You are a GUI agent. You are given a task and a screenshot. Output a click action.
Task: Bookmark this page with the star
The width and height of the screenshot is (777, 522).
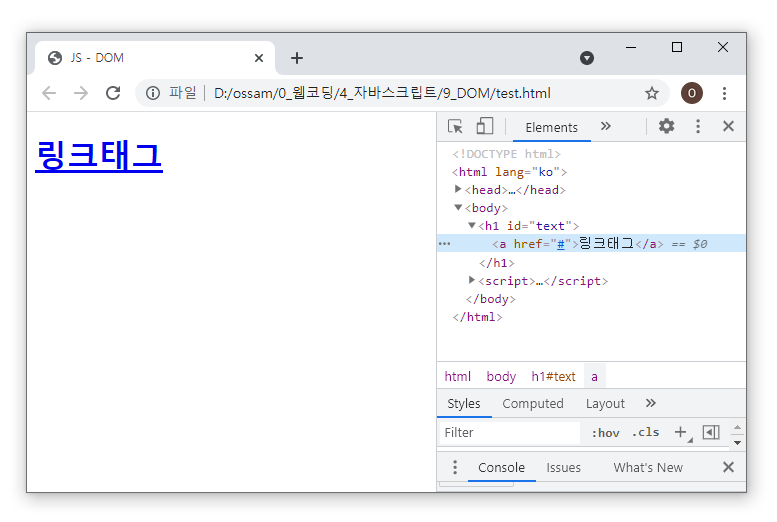(652, 93)
